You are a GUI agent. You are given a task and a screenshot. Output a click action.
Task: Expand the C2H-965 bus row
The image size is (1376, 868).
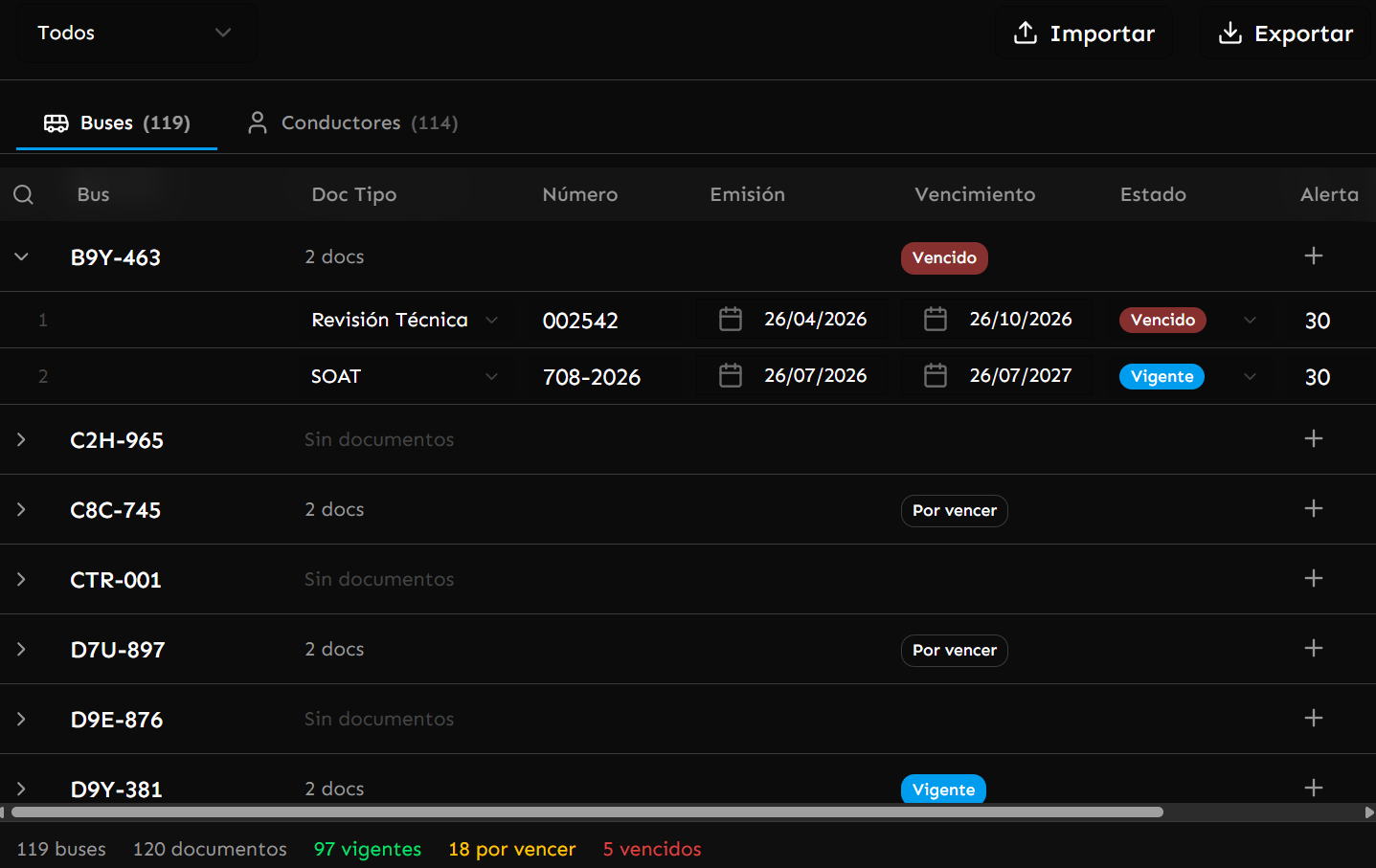(21, 439)
